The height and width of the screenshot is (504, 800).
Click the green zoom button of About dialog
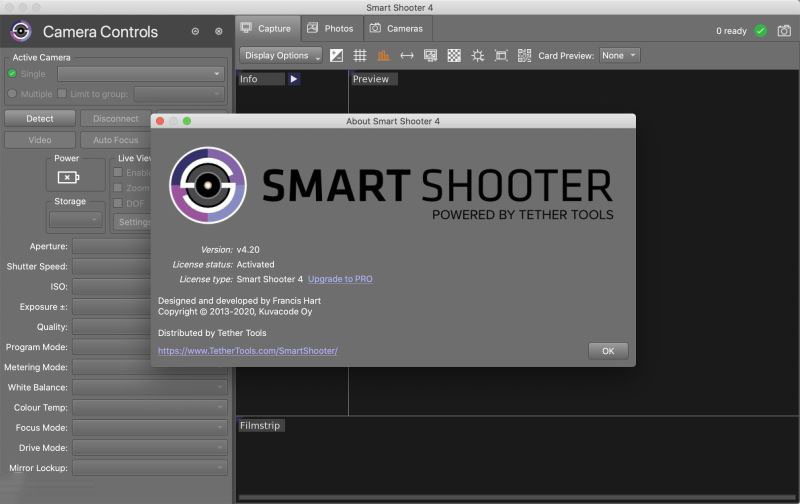187,121
